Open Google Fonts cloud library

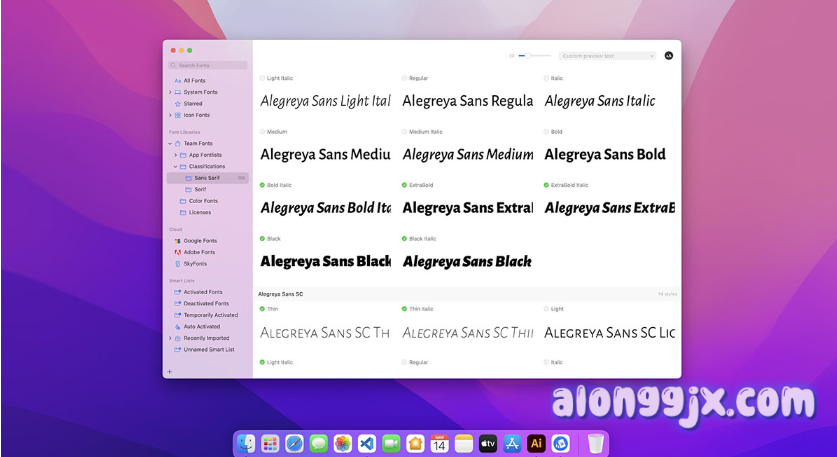point(199,241)
